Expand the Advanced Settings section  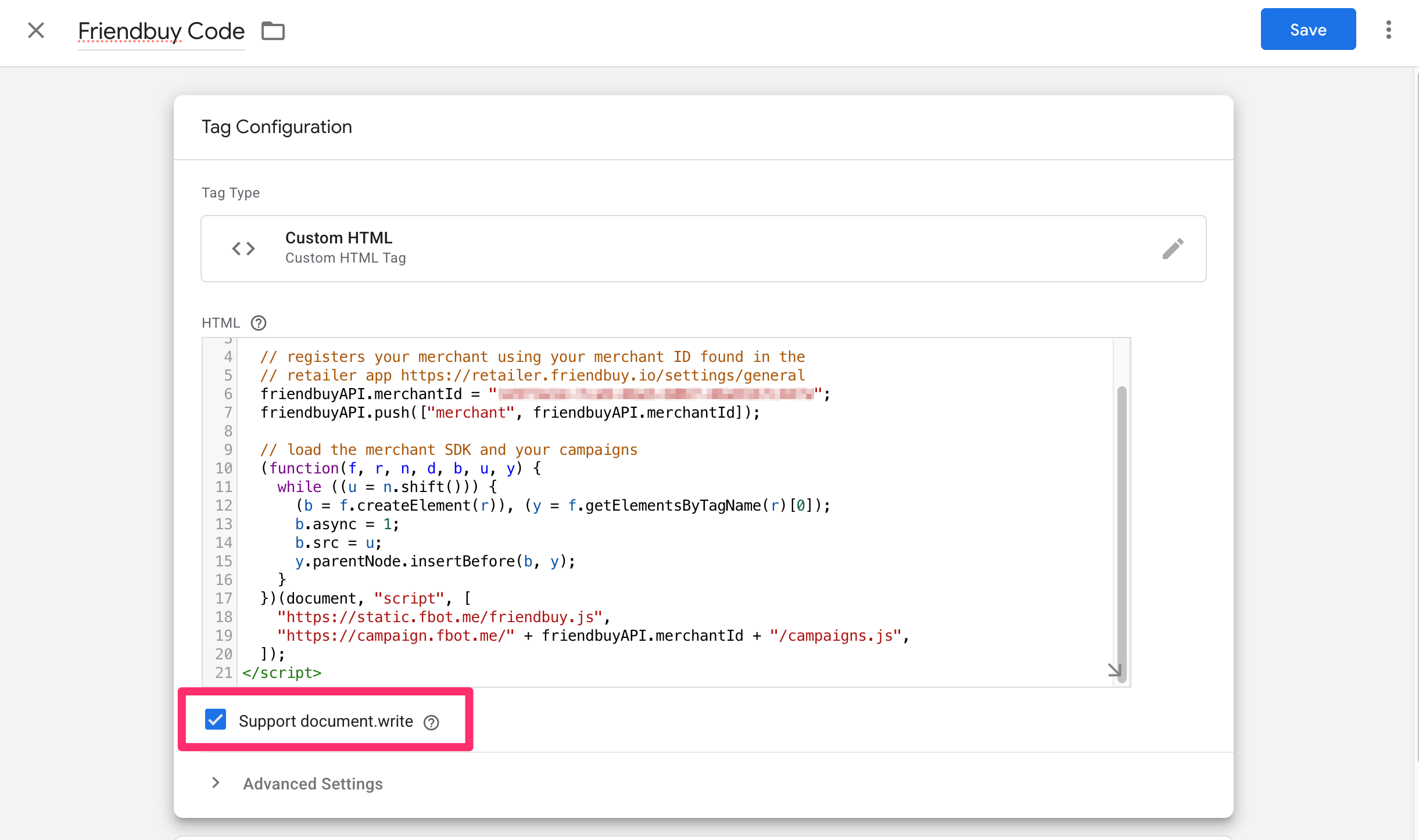[x=216, y=783]
